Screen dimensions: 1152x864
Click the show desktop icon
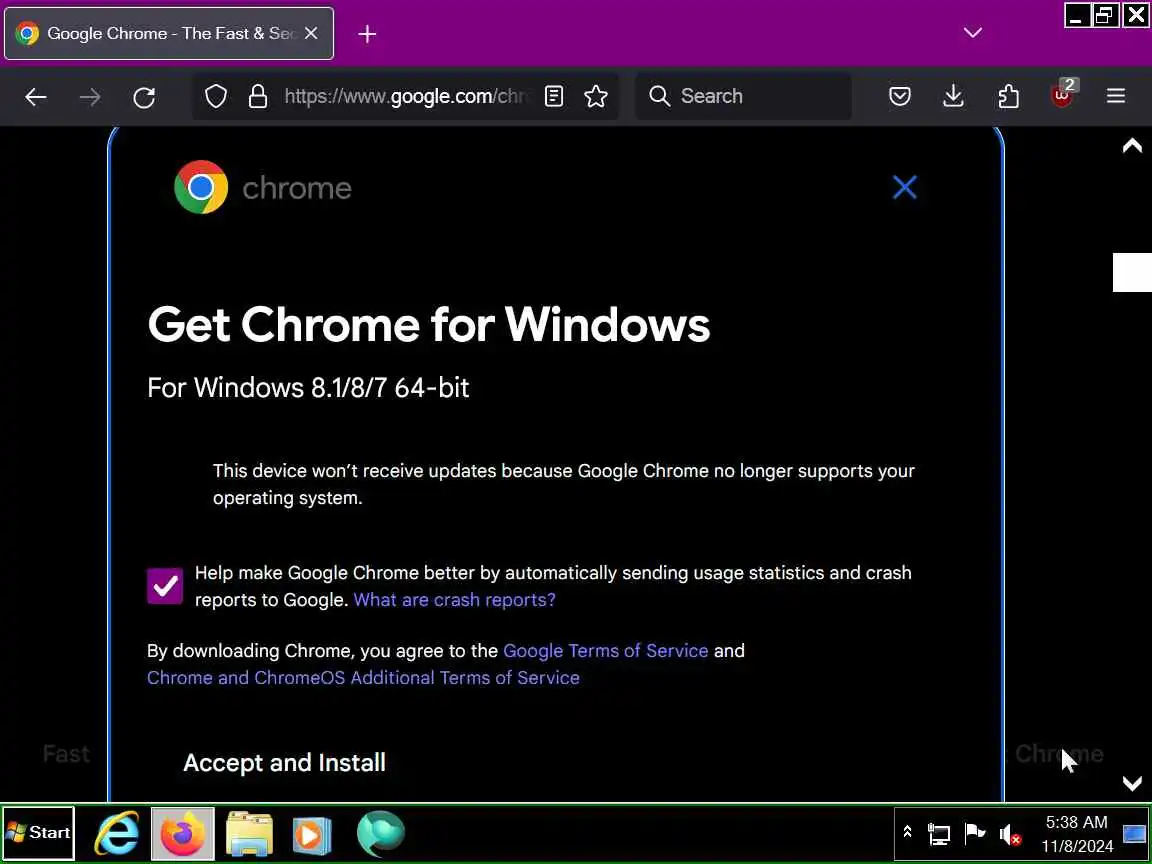point(1134,833)
